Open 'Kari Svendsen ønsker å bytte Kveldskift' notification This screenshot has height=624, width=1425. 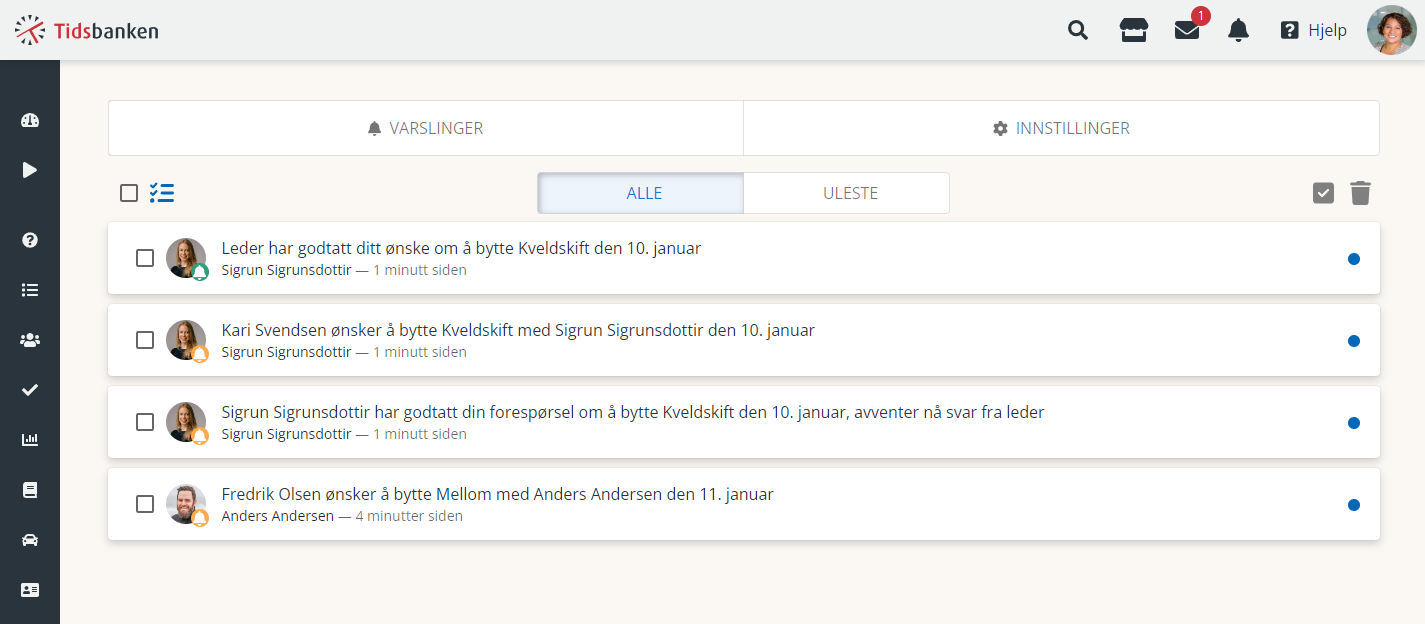pyautogui.click(x=744, y=340)
